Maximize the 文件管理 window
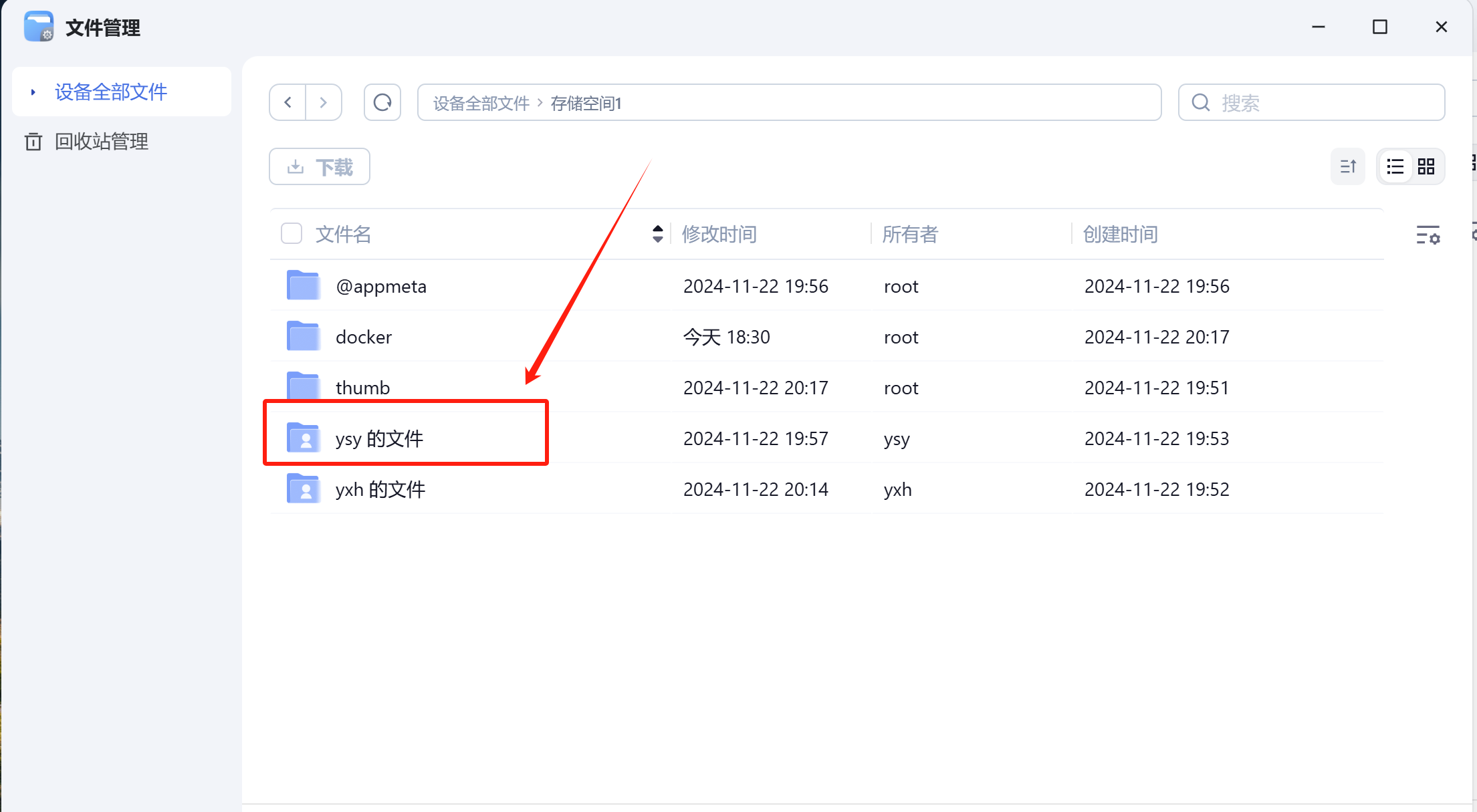 1380,27
